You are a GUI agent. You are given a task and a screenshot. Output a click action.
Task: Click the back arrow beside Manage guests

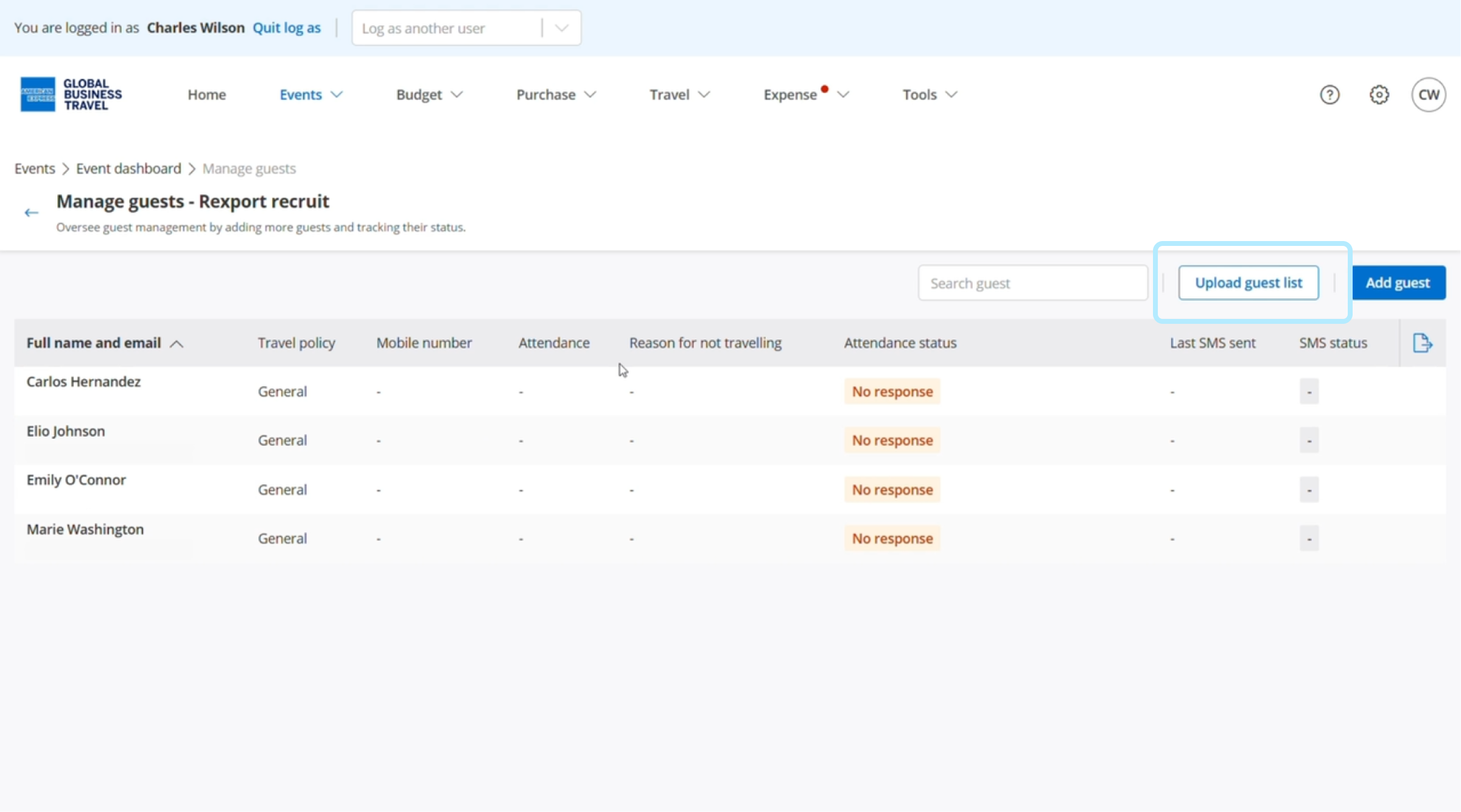(x=31, y=212)
